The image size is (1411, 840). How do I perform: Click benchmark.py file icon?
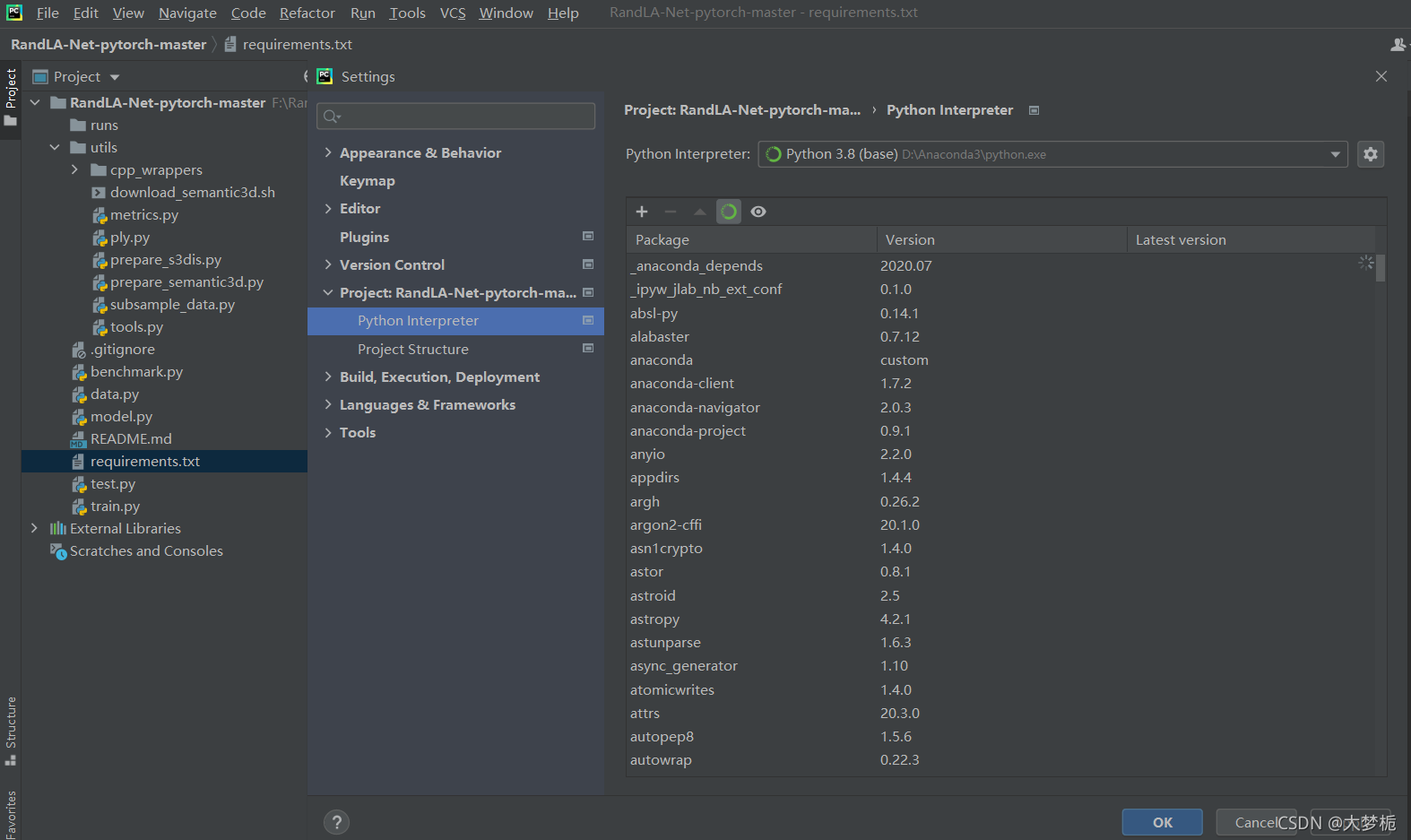pos(79,372)
